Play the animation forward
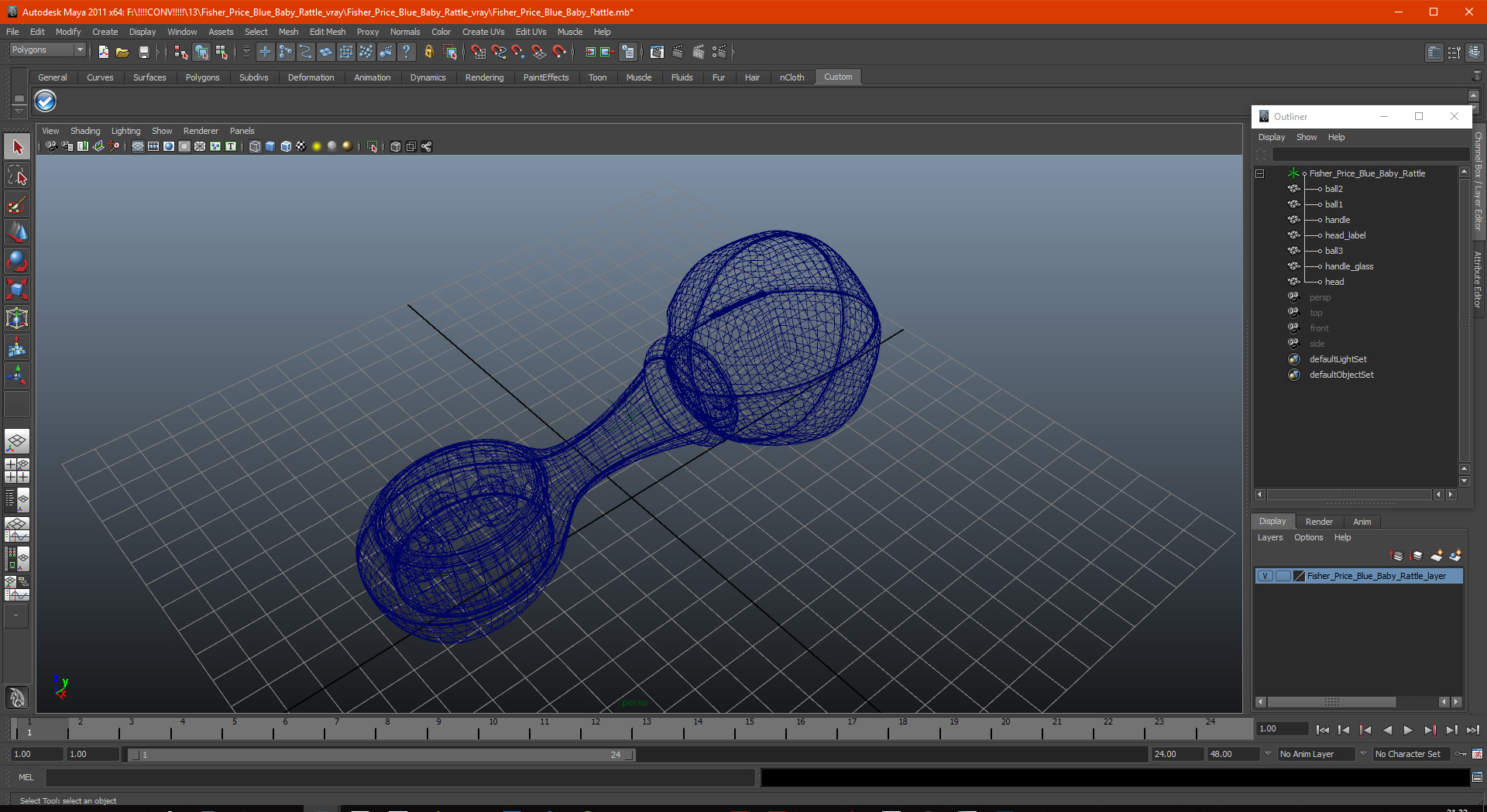This screenshot has height=812, width=1487. click(x=1408, y=730)
